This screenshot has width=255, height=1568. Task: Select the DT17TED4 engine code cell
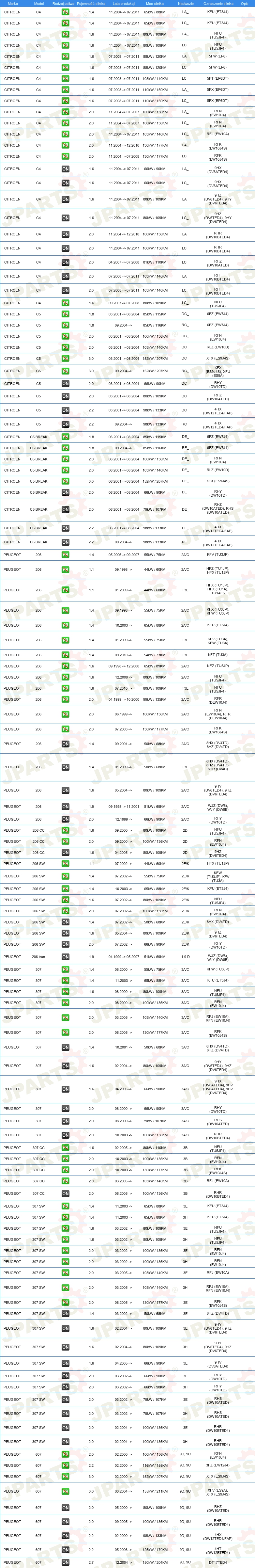point(218,1562)
